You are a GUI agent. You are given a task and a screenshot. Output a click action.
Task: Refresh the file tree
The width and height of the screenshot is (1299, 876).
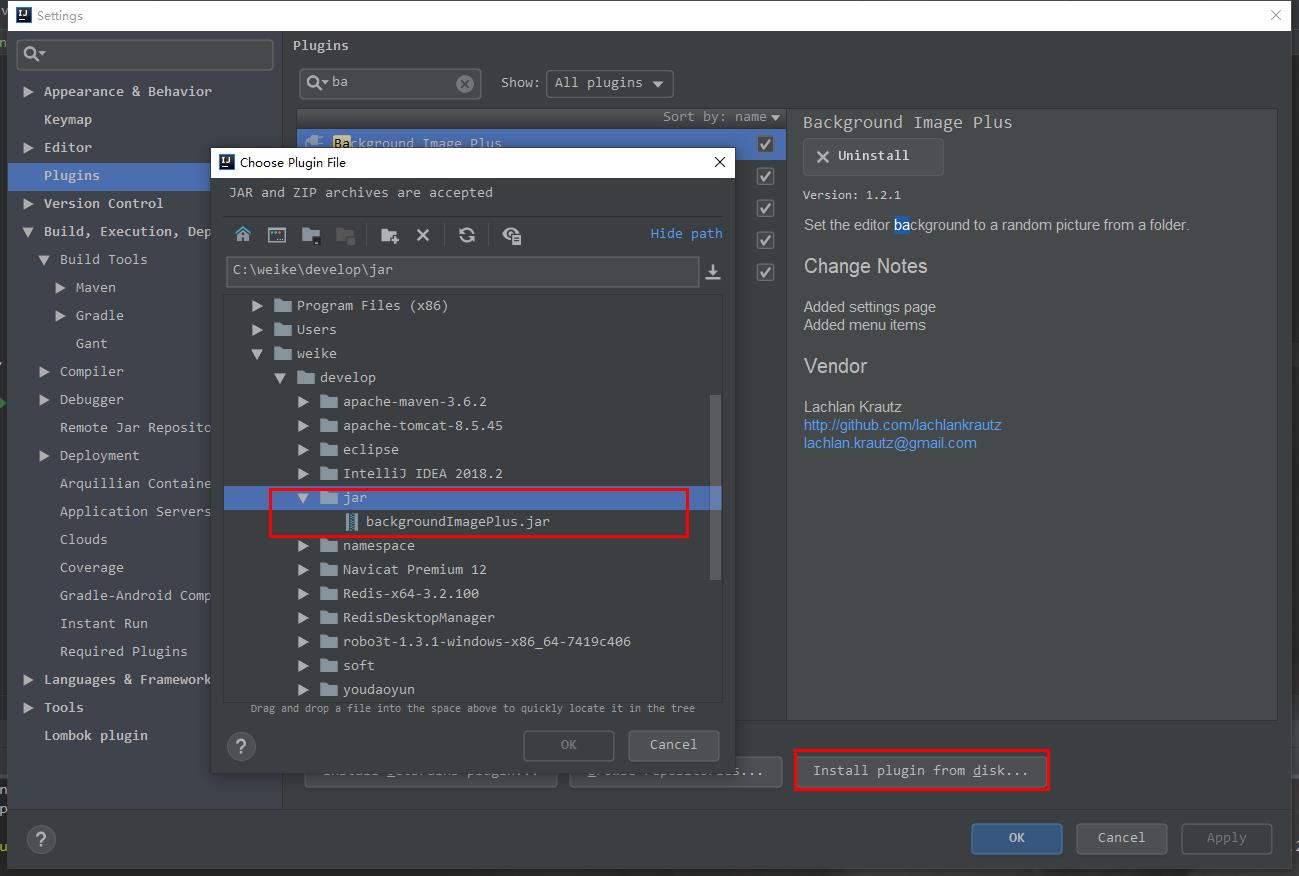point(466,235)
